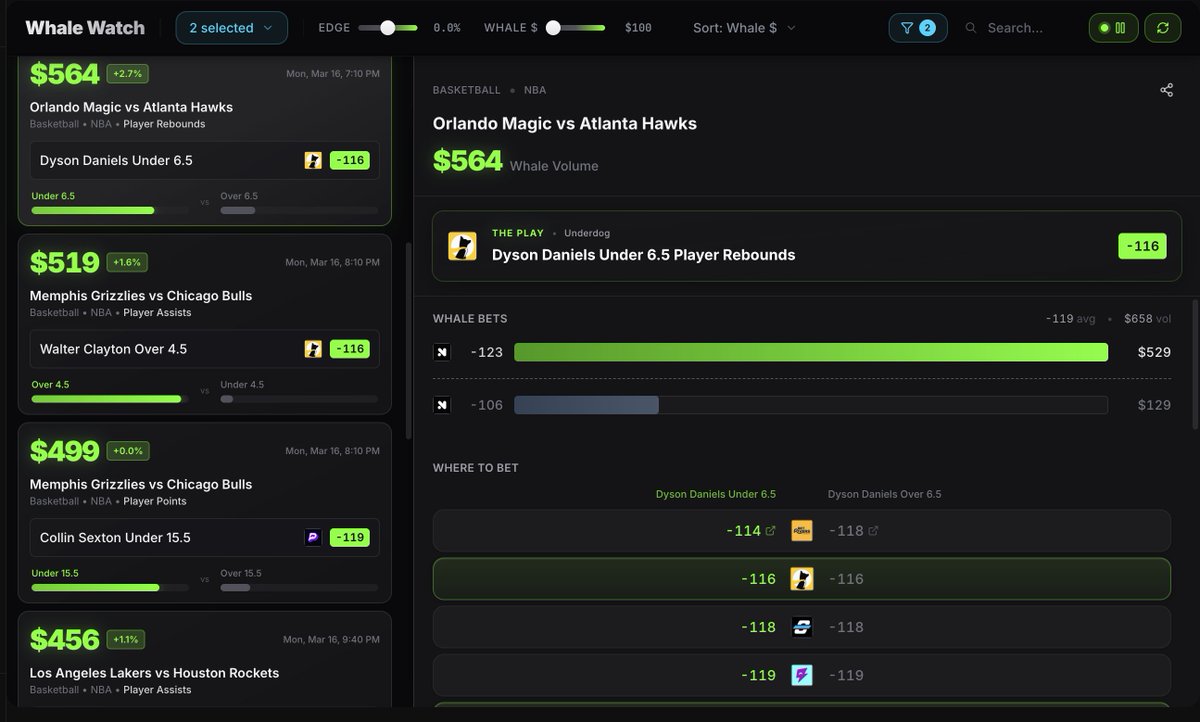
Task: Click the Dyson Daniels Over 6.5 column header
Action: 885,494
